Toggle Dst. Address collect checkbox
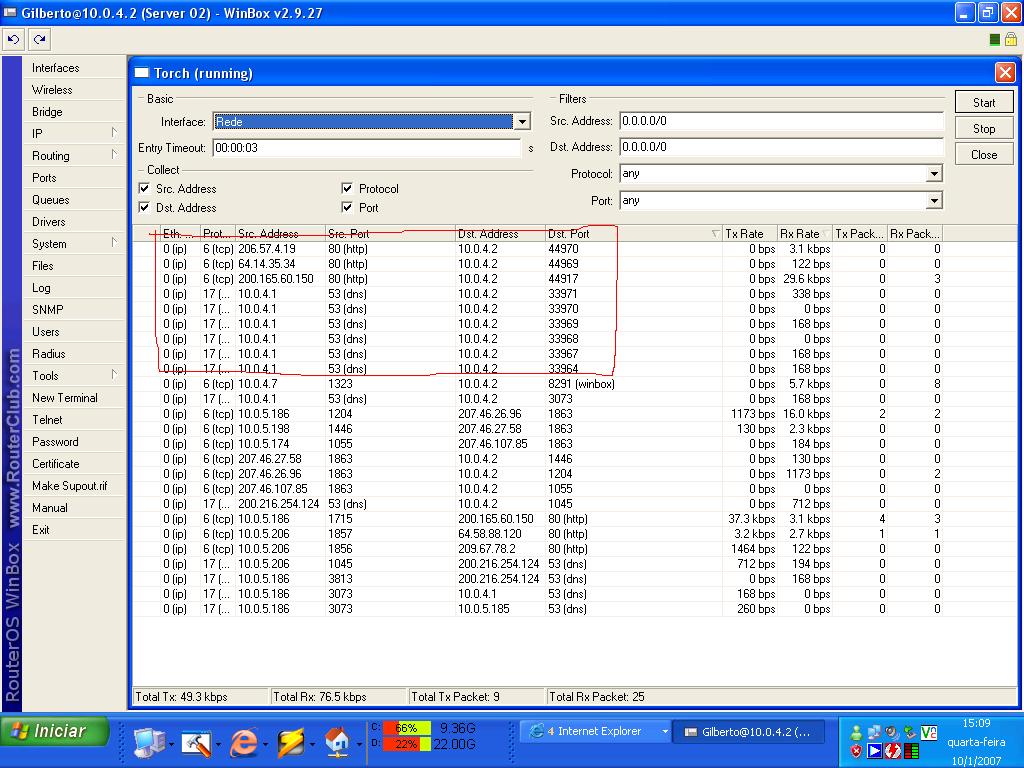 click(144, 208)
